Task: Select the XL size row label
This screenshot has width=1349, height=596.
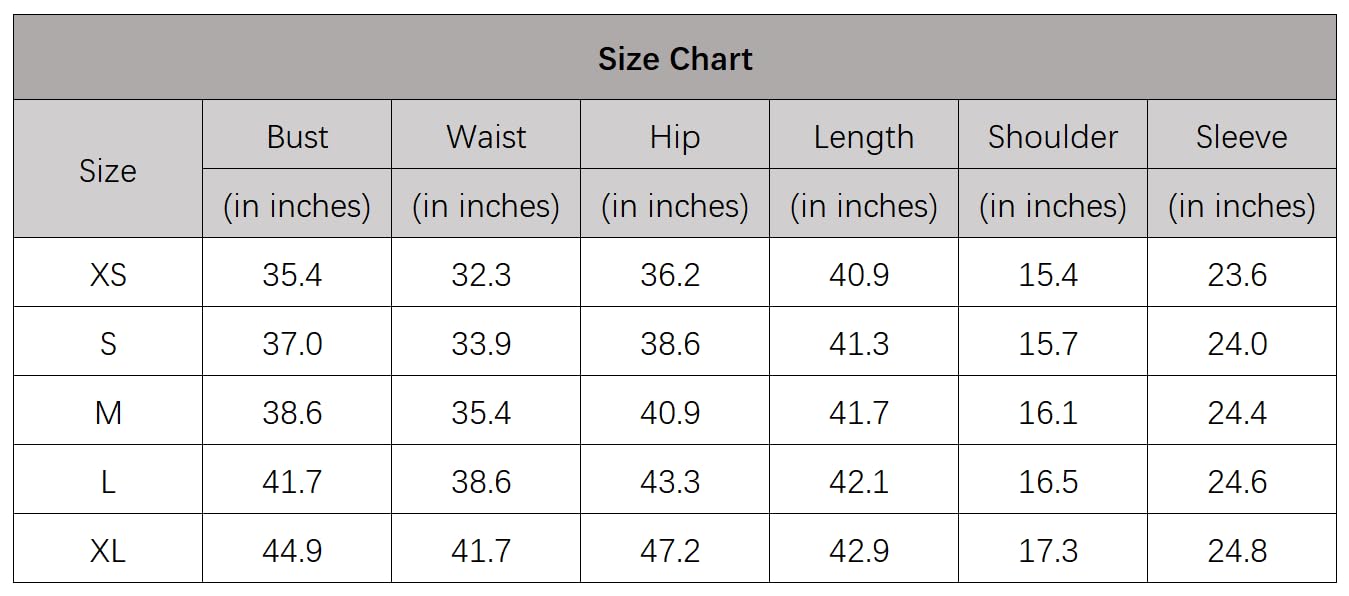Action: coord(108,551)
